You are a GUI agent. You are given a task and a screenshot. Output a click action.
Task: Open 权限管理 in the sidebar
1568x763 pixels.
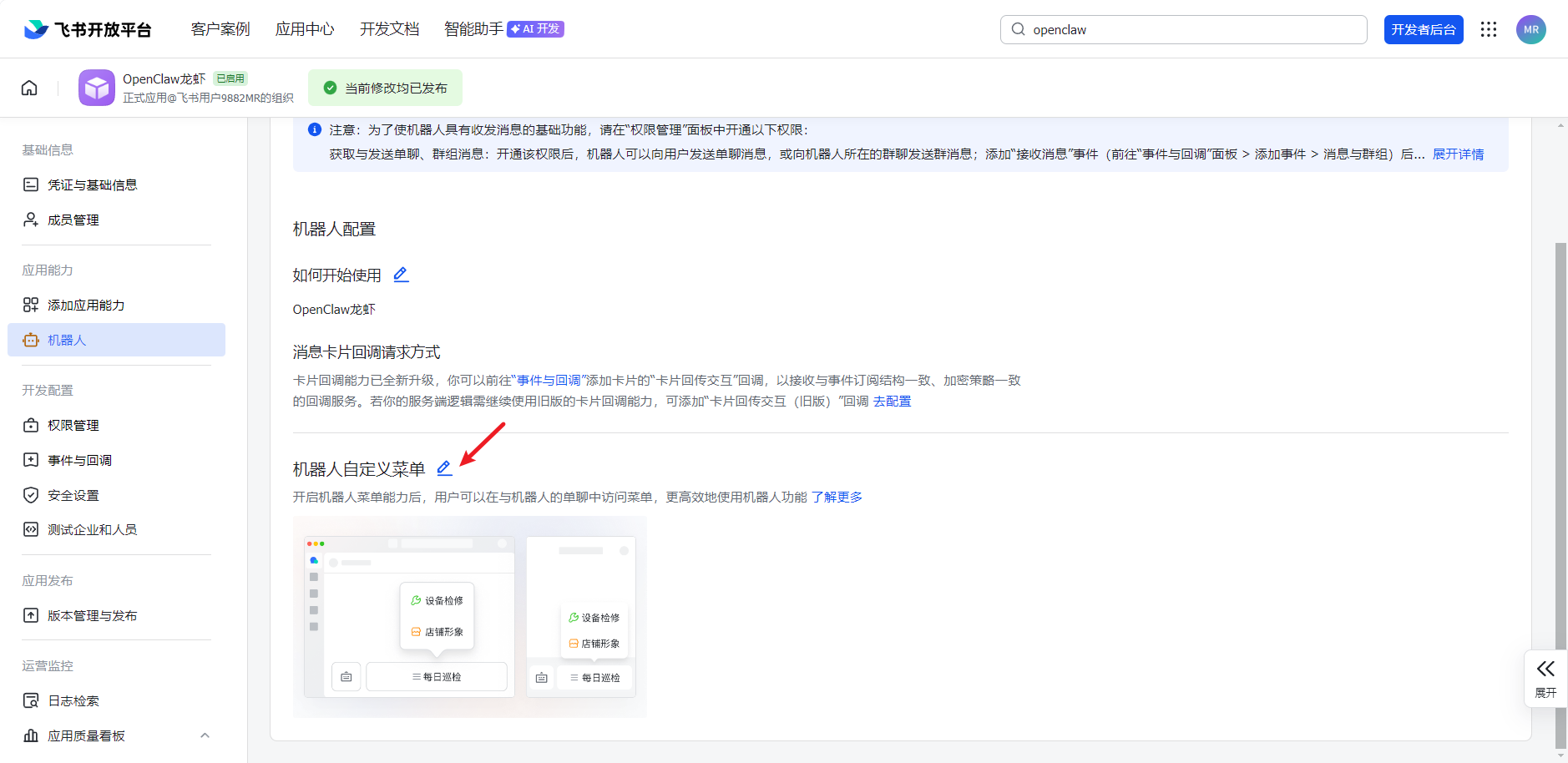pyautogui.click(x=73, y=425)
